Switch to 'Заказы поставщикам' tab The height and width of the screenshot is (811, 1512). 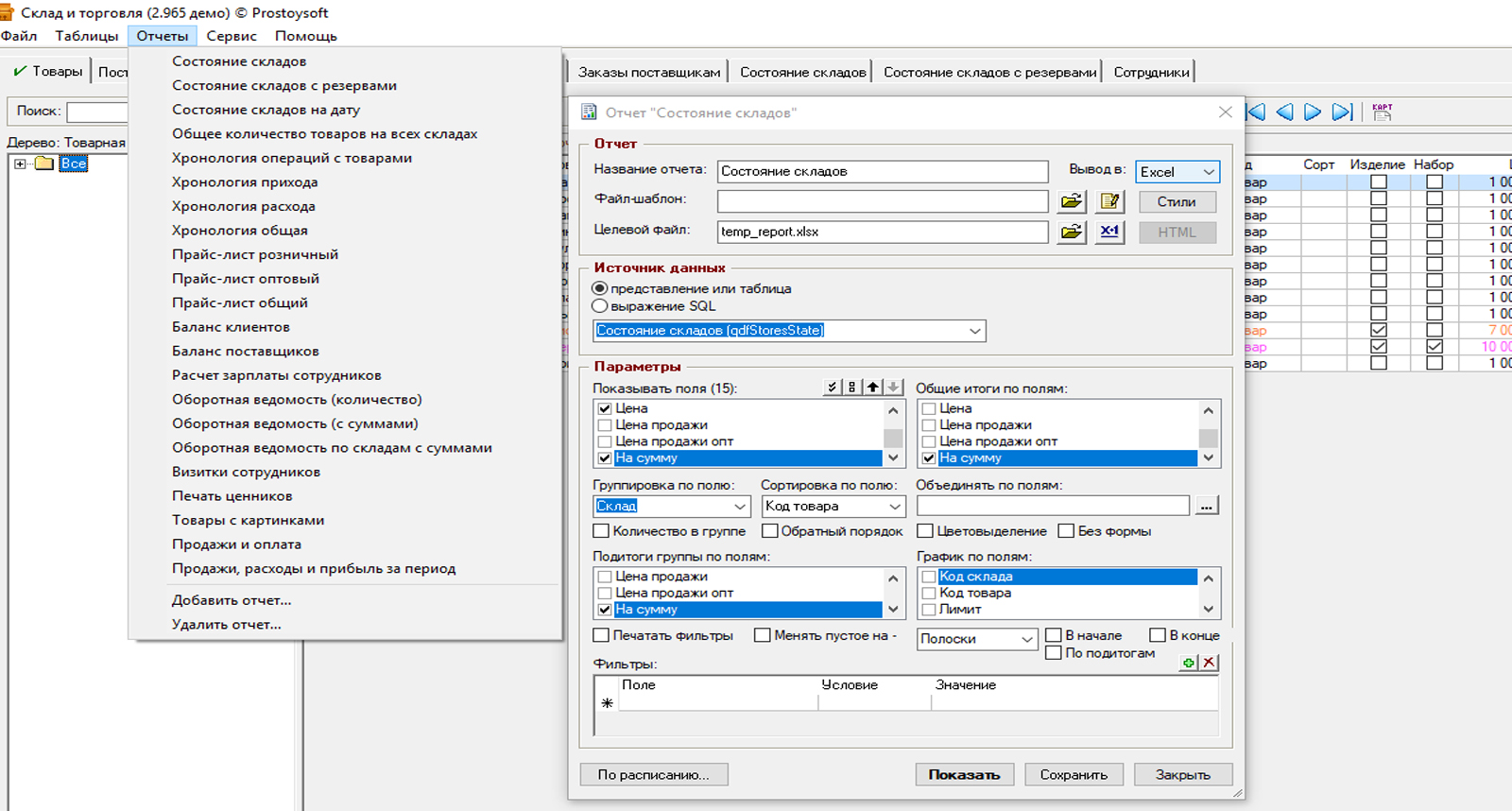[x=649, y=72]
